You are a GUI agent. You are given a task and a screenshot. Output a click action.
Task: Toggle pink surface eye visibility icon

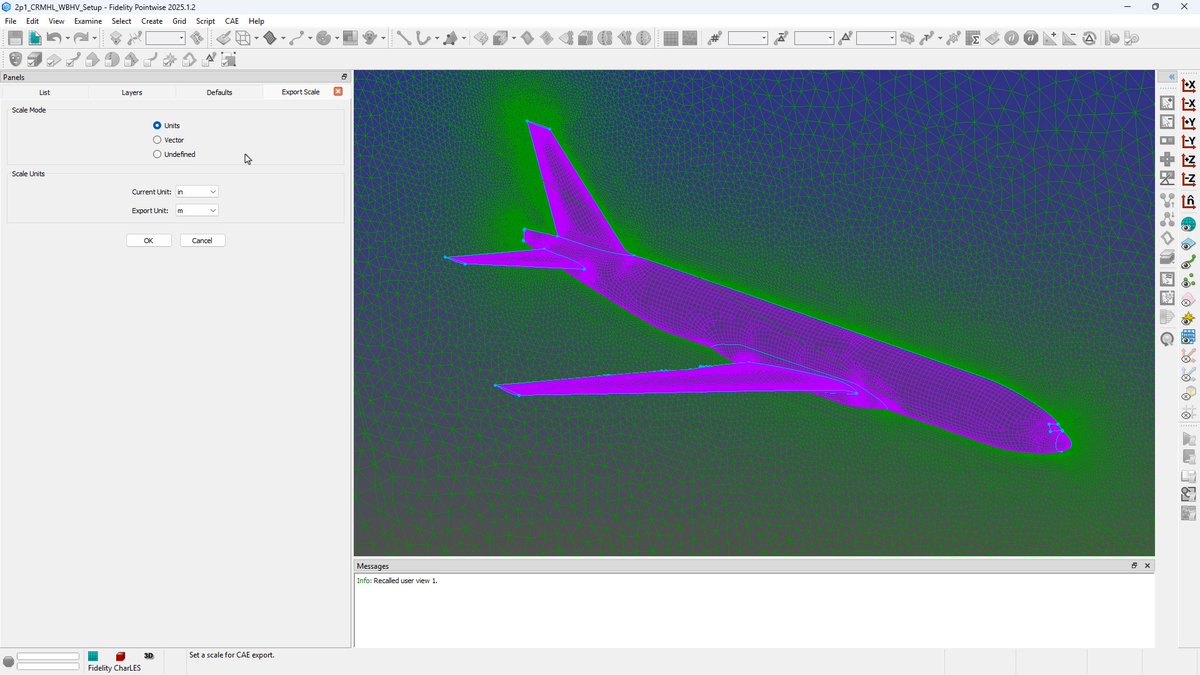(1188, 300)
